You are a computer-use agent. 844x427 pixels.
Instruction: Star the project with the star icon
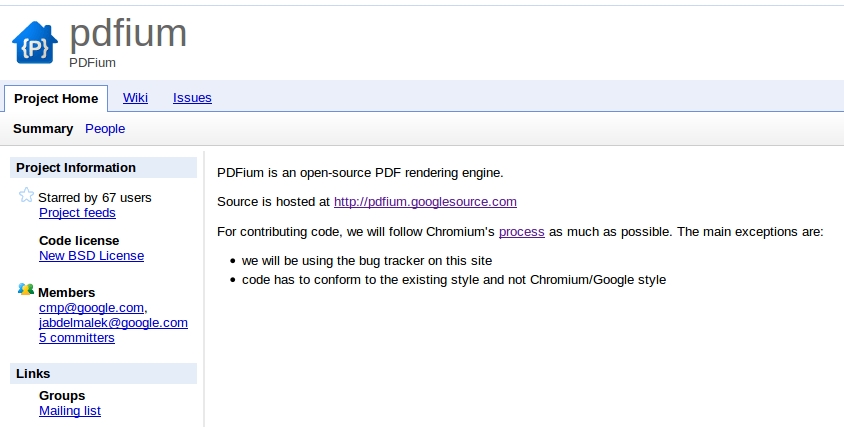(26, 195)
